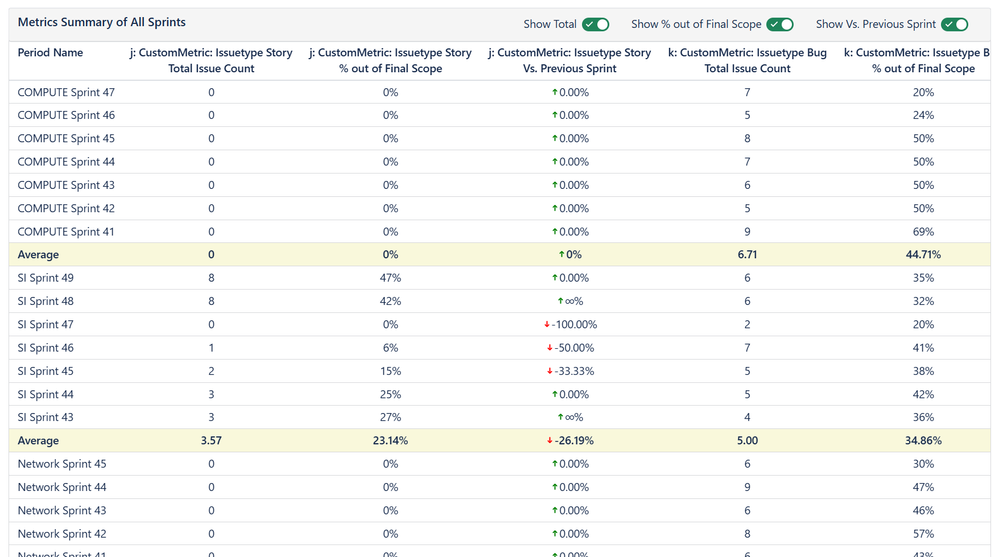Click Issuetype Story % out of Final Scope header
999x557 pixels.
coord(391,61)
